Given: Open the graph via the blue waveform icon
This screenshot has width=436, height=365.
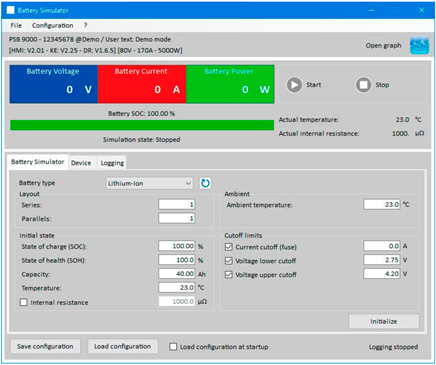Looking at the screenshot, I should point(419,45).
